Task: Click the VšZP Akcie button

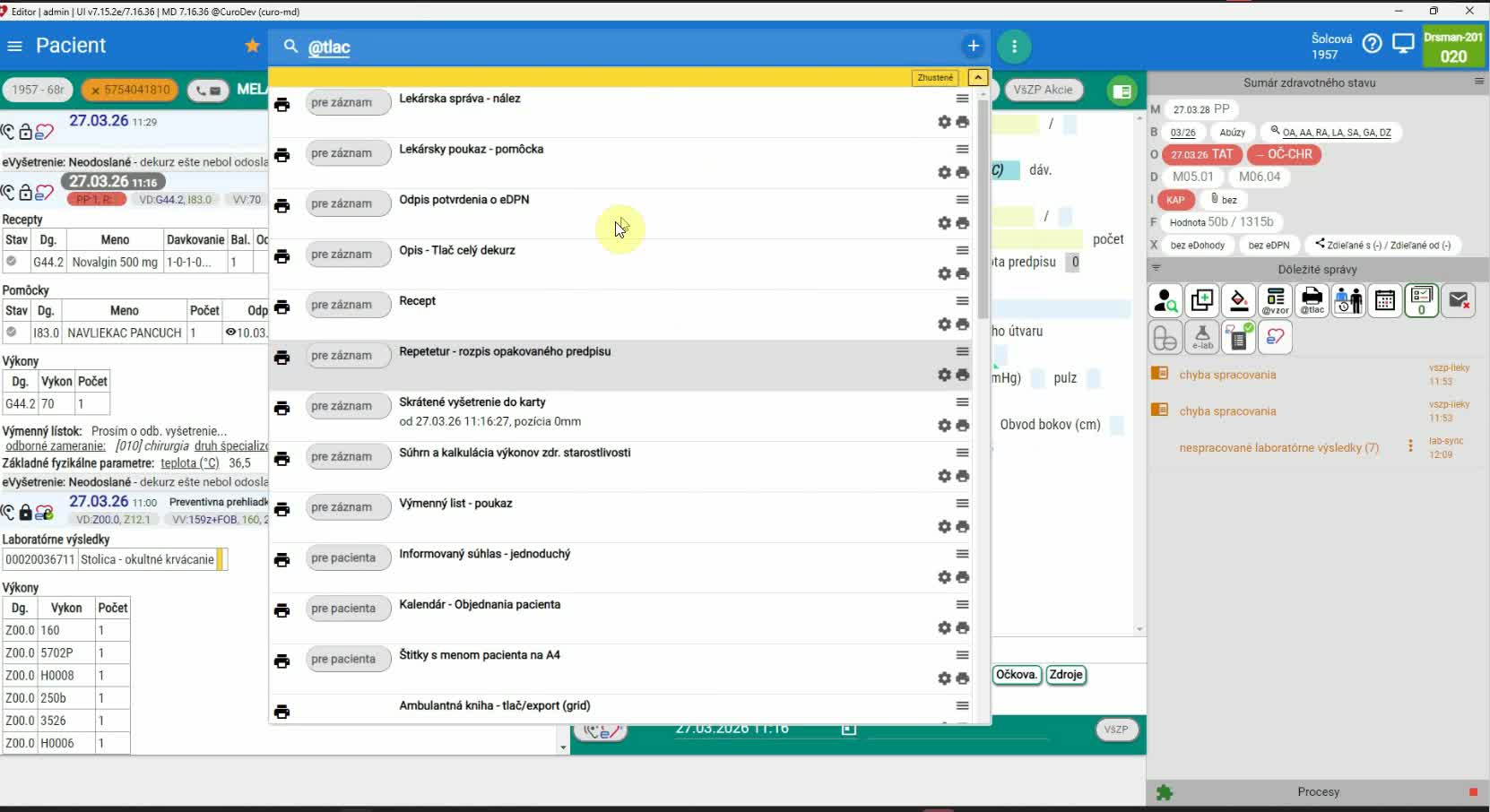Action: (1043, 90)
